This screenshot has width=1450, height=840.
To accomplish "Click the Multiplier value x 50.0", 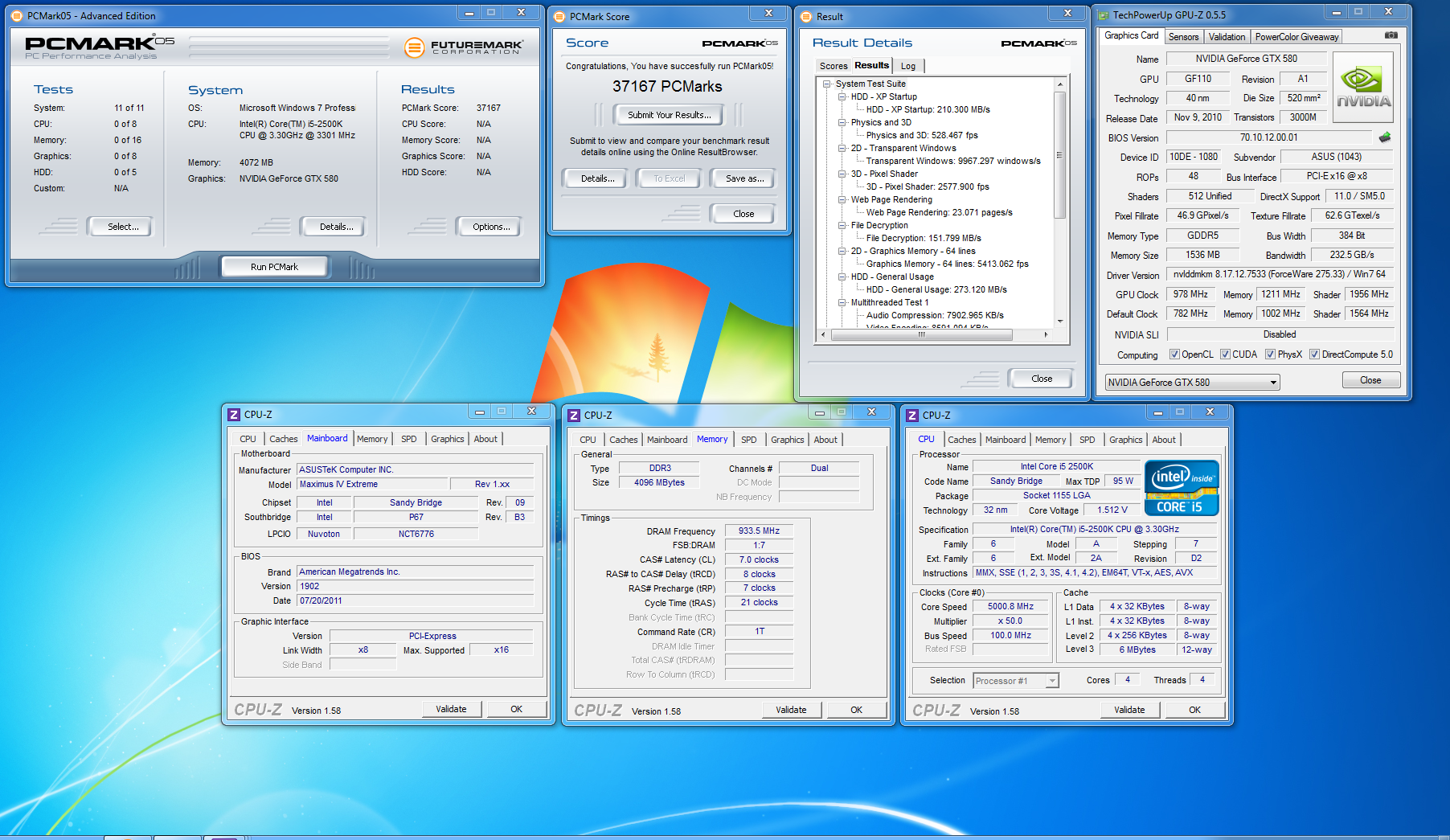I will click(1010, 621).
